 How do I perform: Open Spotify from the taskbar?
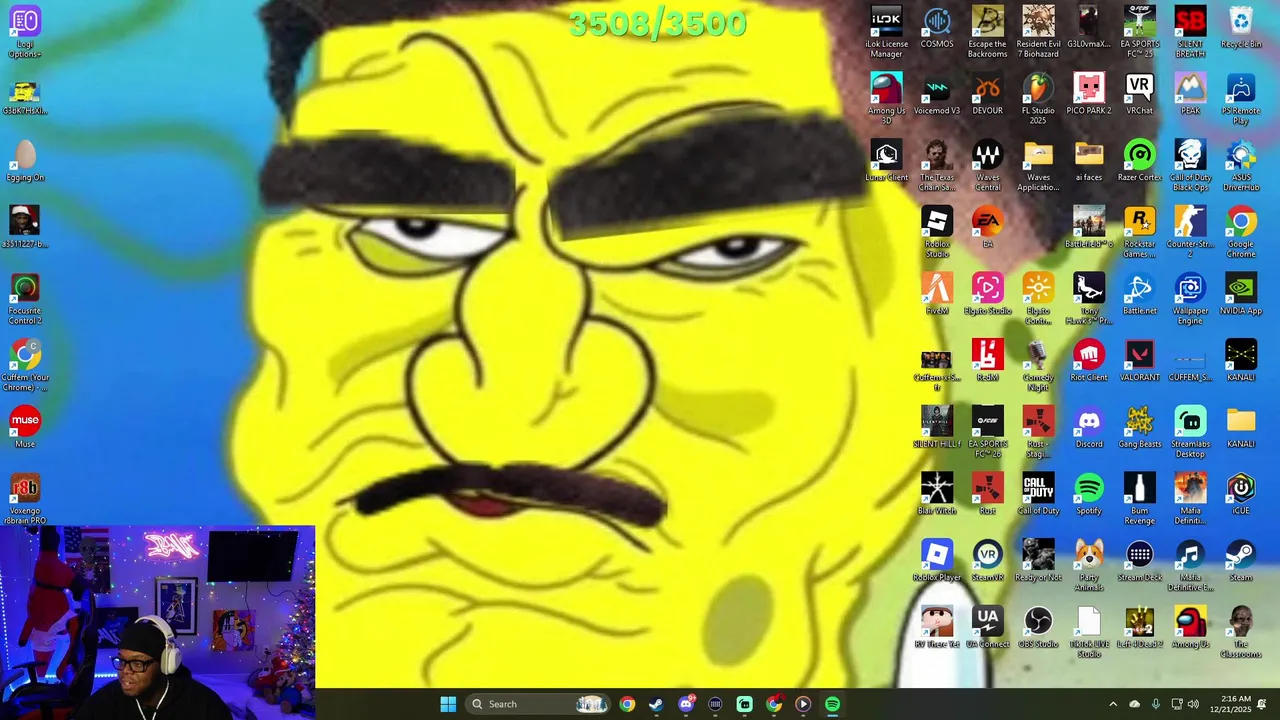tap(832, 704)
